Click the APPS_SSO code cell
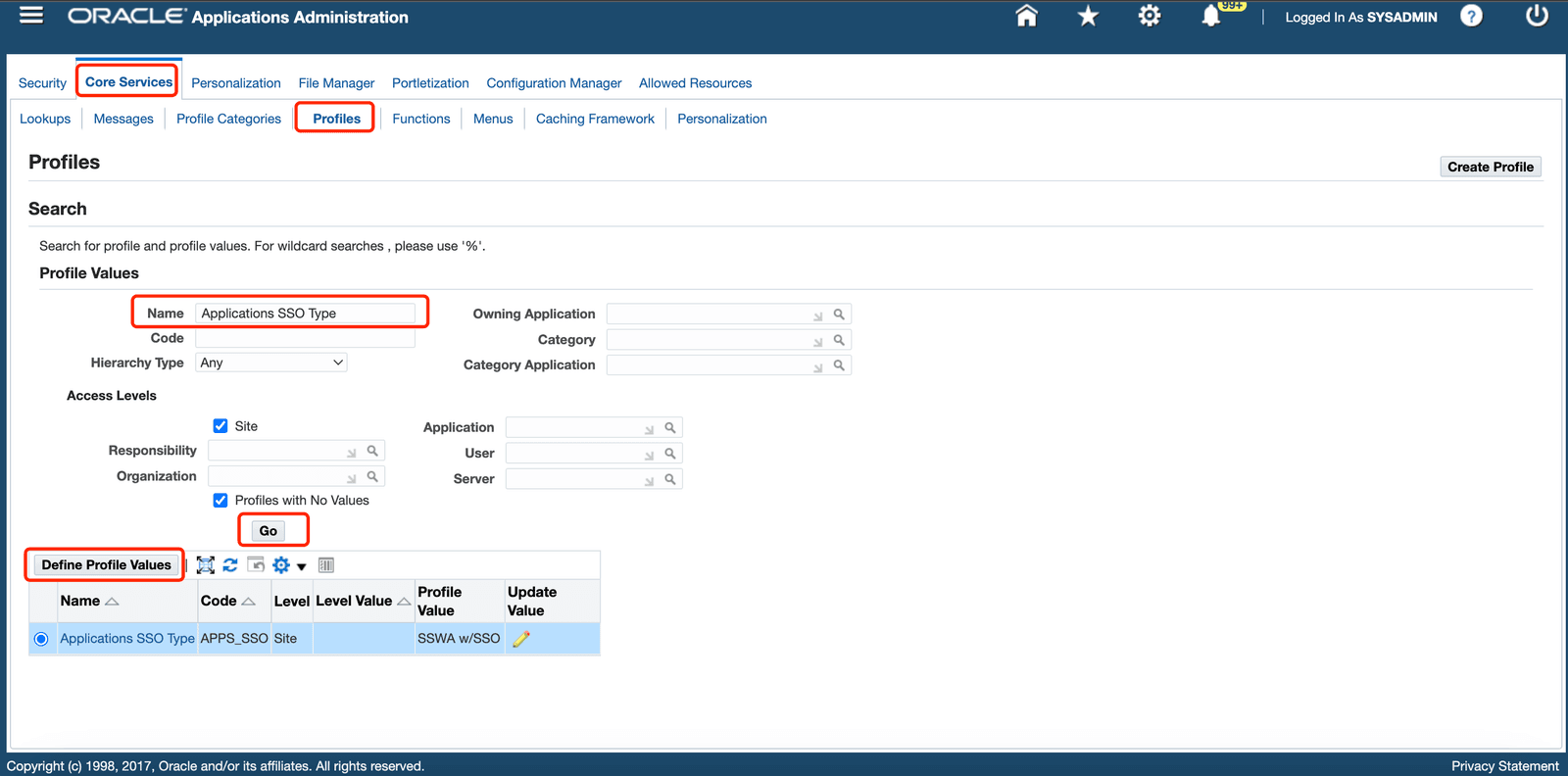 pyautogui.click(x=234, y=639)
